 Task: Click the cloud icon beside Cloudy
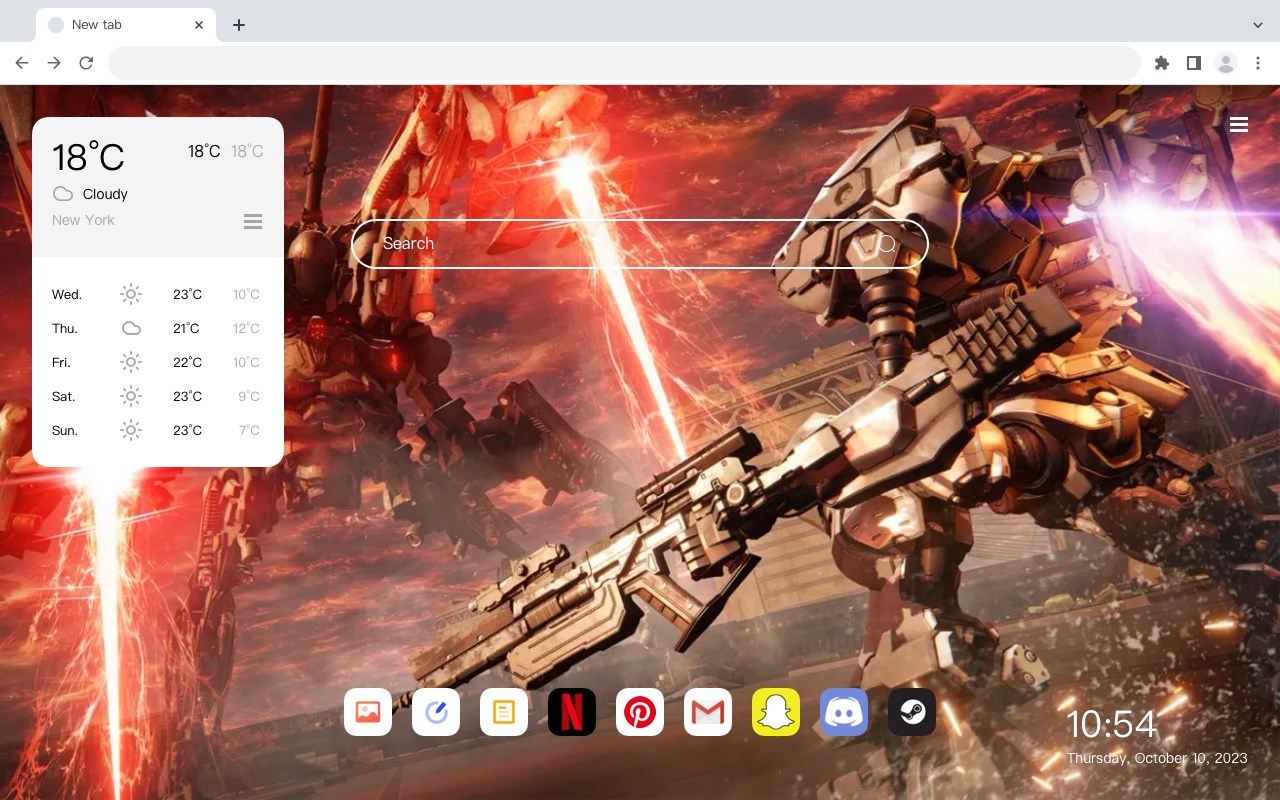tap(63, 194)
